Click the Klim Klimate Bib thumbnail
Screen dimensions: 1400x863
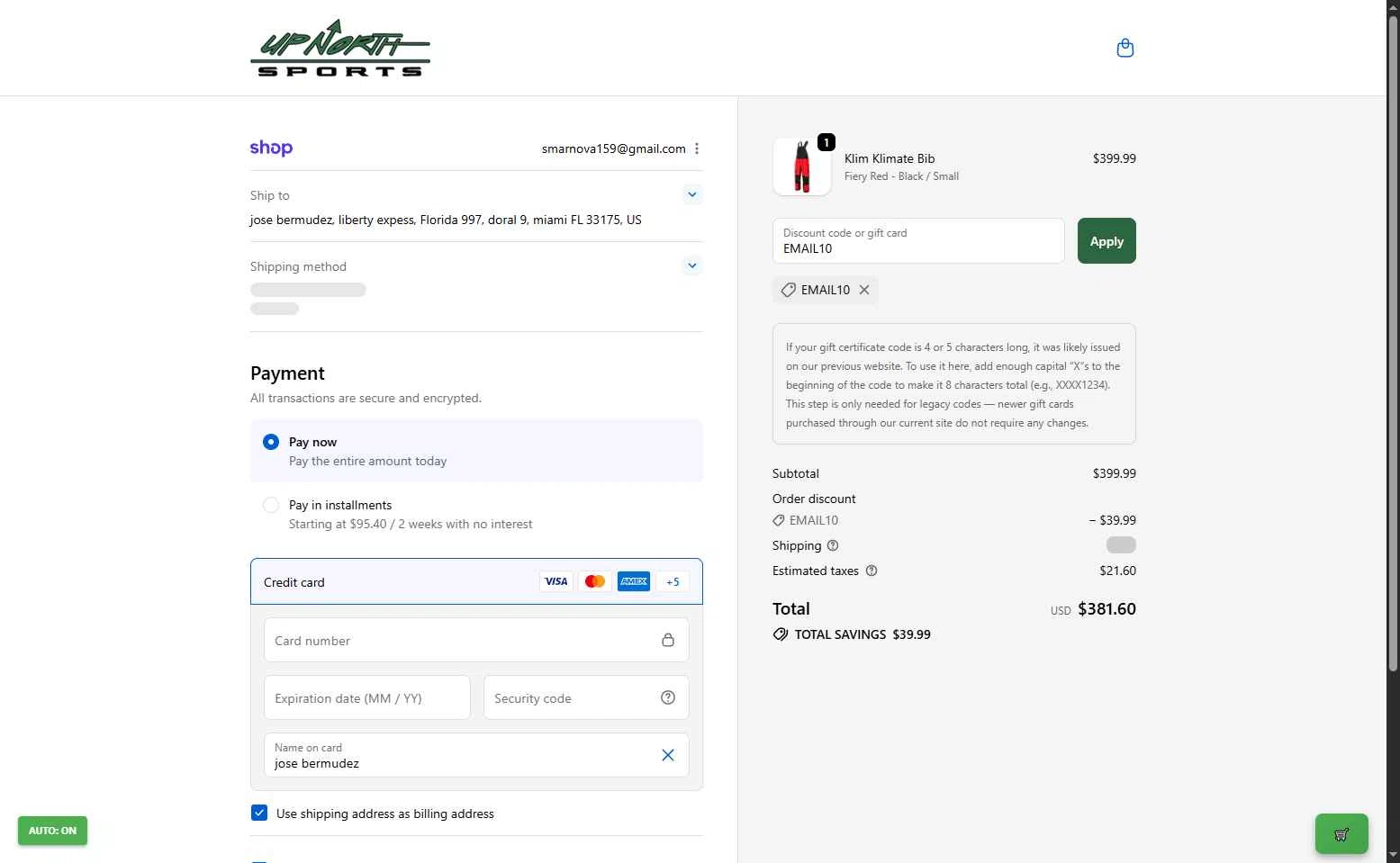(802, 166)
